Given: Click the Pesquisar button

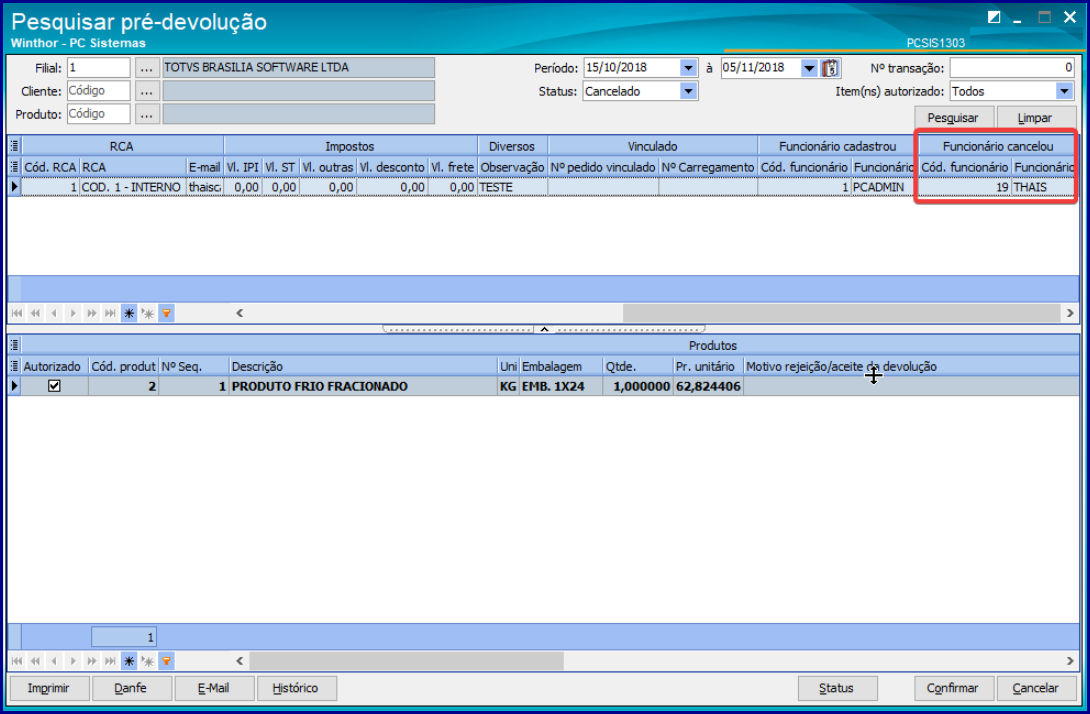Looking at the screenshot, I should click(953, 117).
